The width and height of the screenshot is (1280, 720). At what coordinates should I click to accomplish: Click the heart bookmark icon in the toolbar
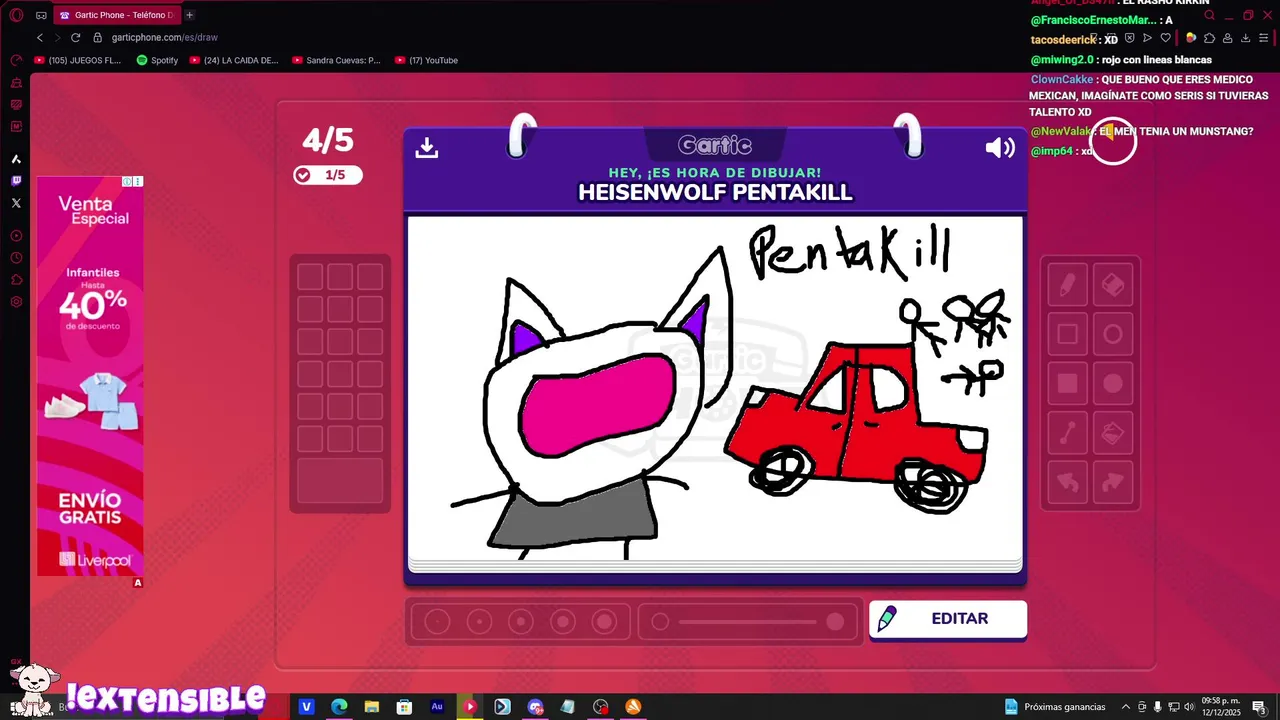[x=1167, y=38]
